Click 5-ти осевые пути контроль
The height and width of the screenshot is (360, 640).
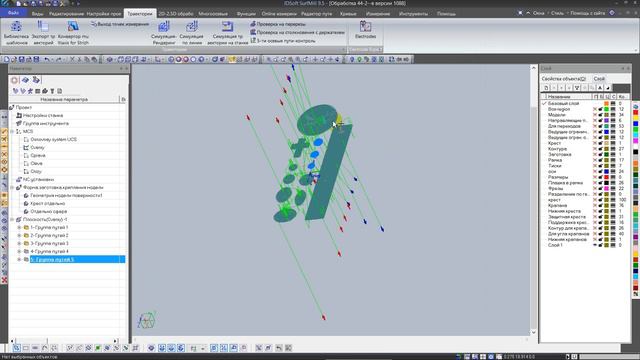coord(282,40)
